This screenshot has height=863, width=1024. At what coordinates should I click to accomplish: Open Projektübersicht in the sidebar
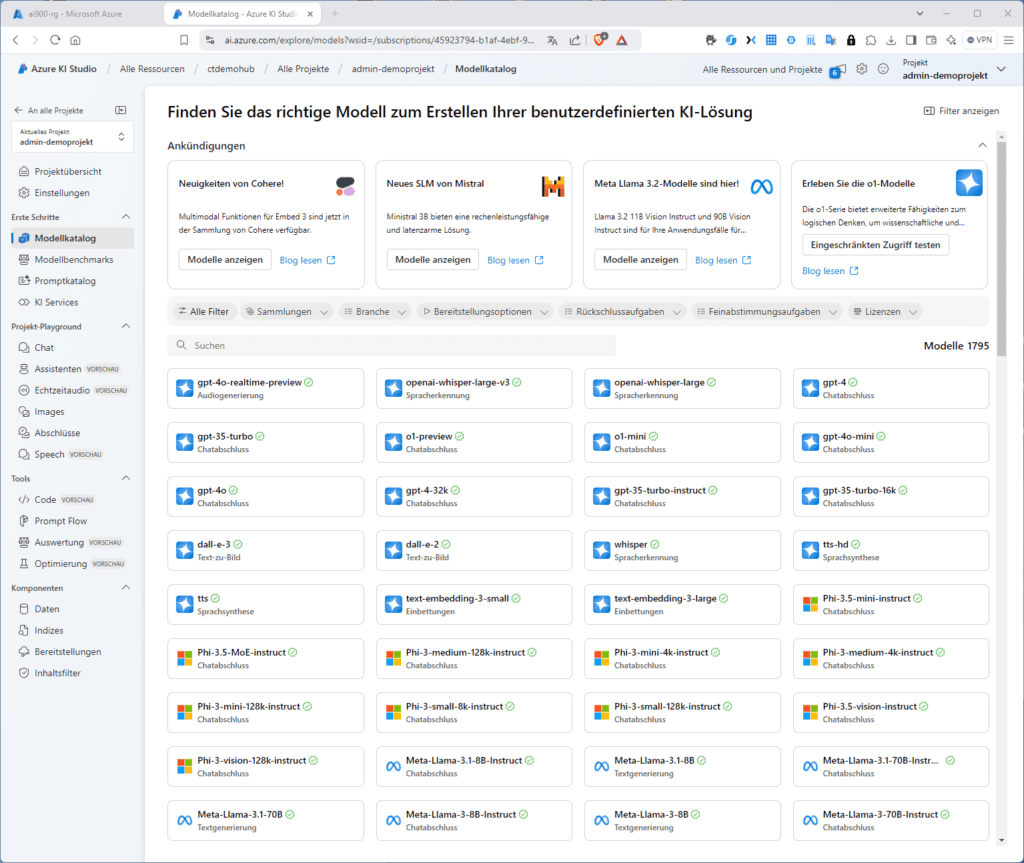tap(68, 171)
